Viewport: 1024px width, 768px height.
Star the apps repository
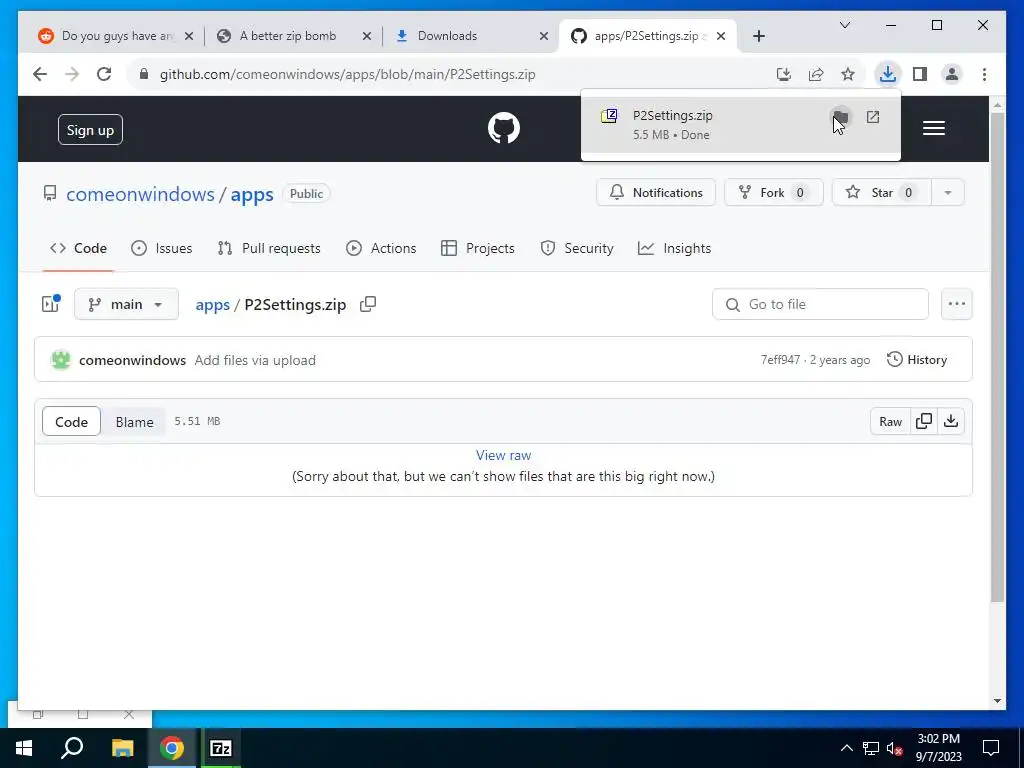click(x=882, y=193)
